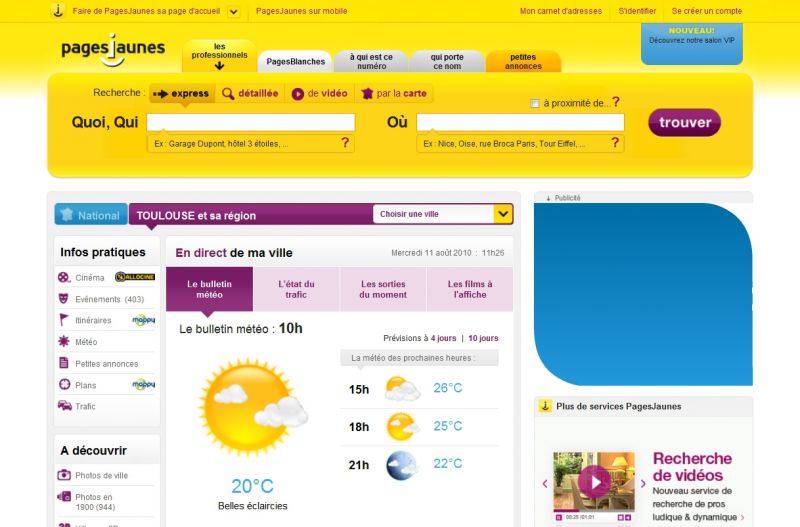Click help question mark under Quoi Qui
The height and width of the screenshot is (527, 800).
pos(345,143)
